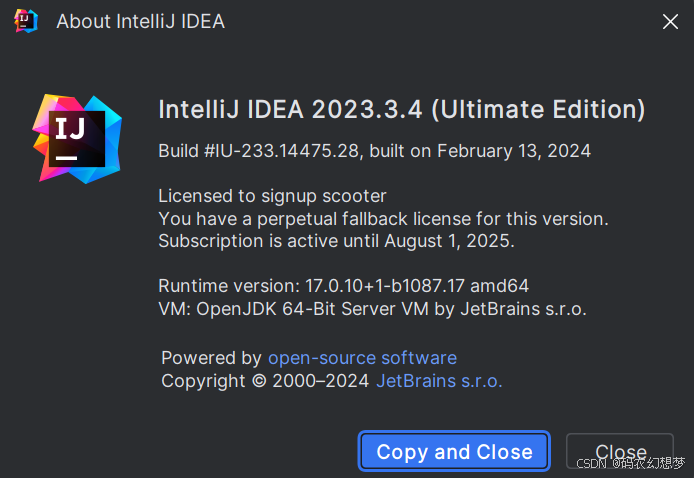Click the CSDN watermark text

[630, 463]
